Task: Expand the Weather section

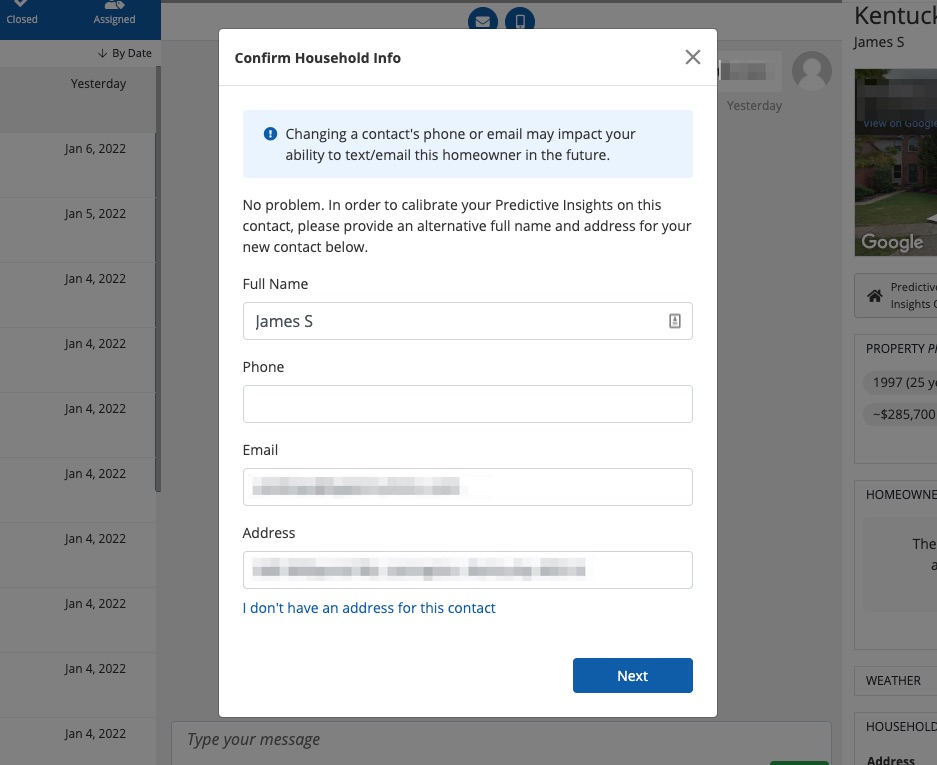Action: (894, 681)
